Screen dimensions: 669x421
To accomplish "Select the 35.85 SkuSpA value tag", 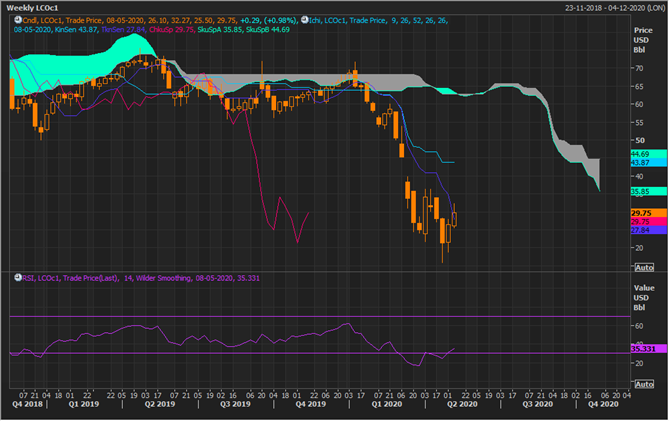I will tap(649, 192).
